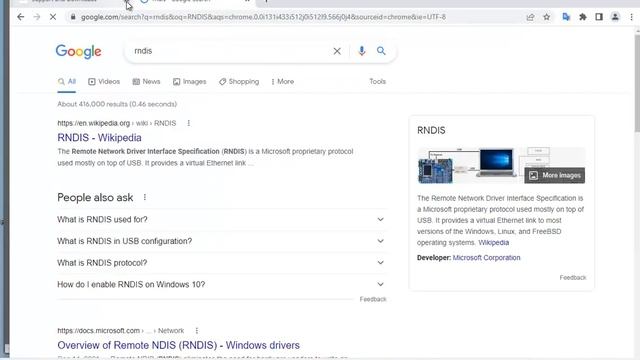Share this page icon in address bar
This screenshot has width=640, height=360.
530,17
